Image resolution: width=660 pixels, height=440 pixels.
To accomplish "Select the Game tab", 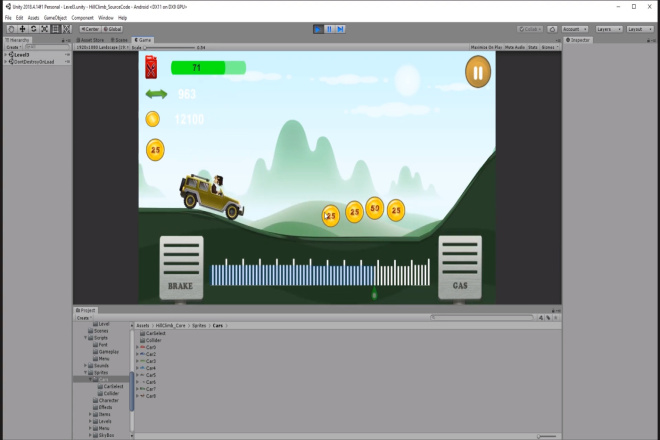I will coord(142,40).
